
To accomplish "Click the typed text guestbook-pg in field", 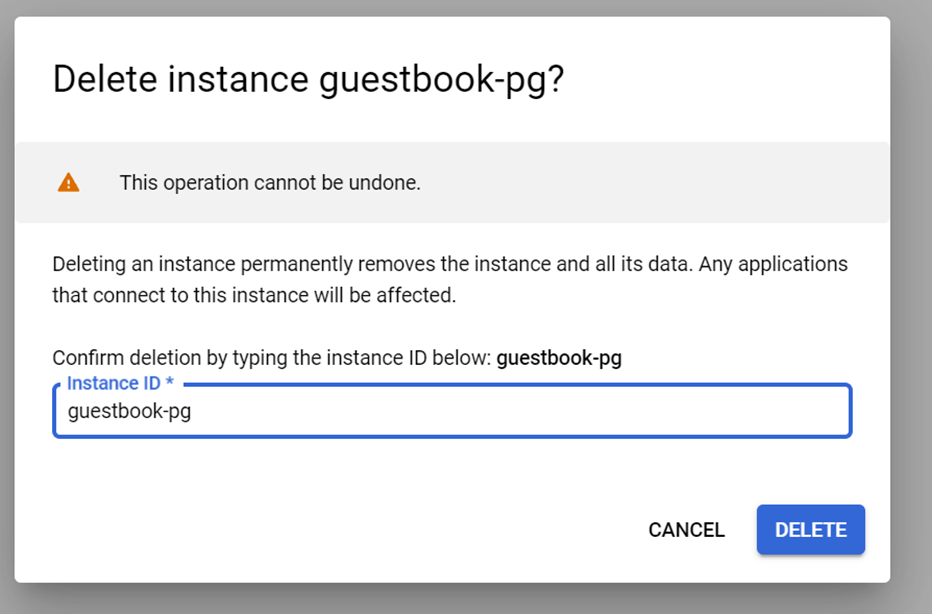I will point(129,411).
